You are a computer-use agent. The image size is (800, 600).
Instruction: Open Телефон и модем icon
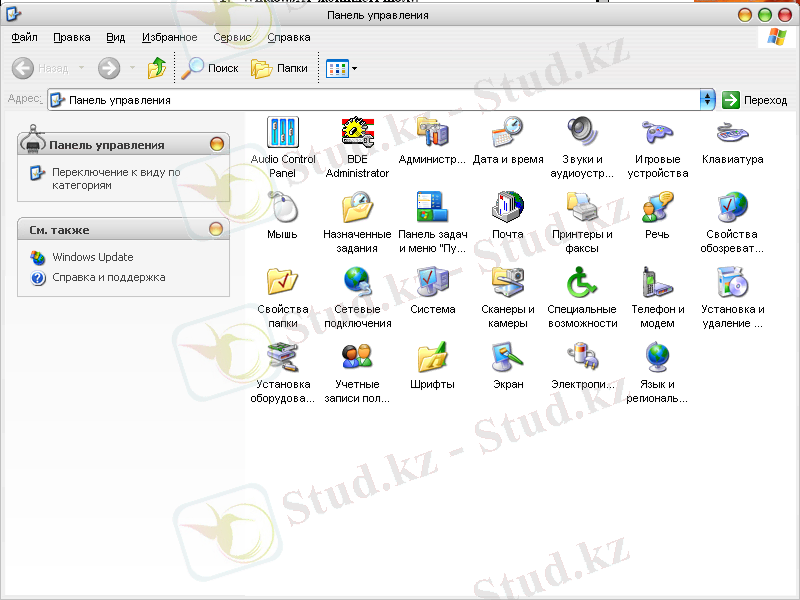pyautogui.click(x=657, y=282)
